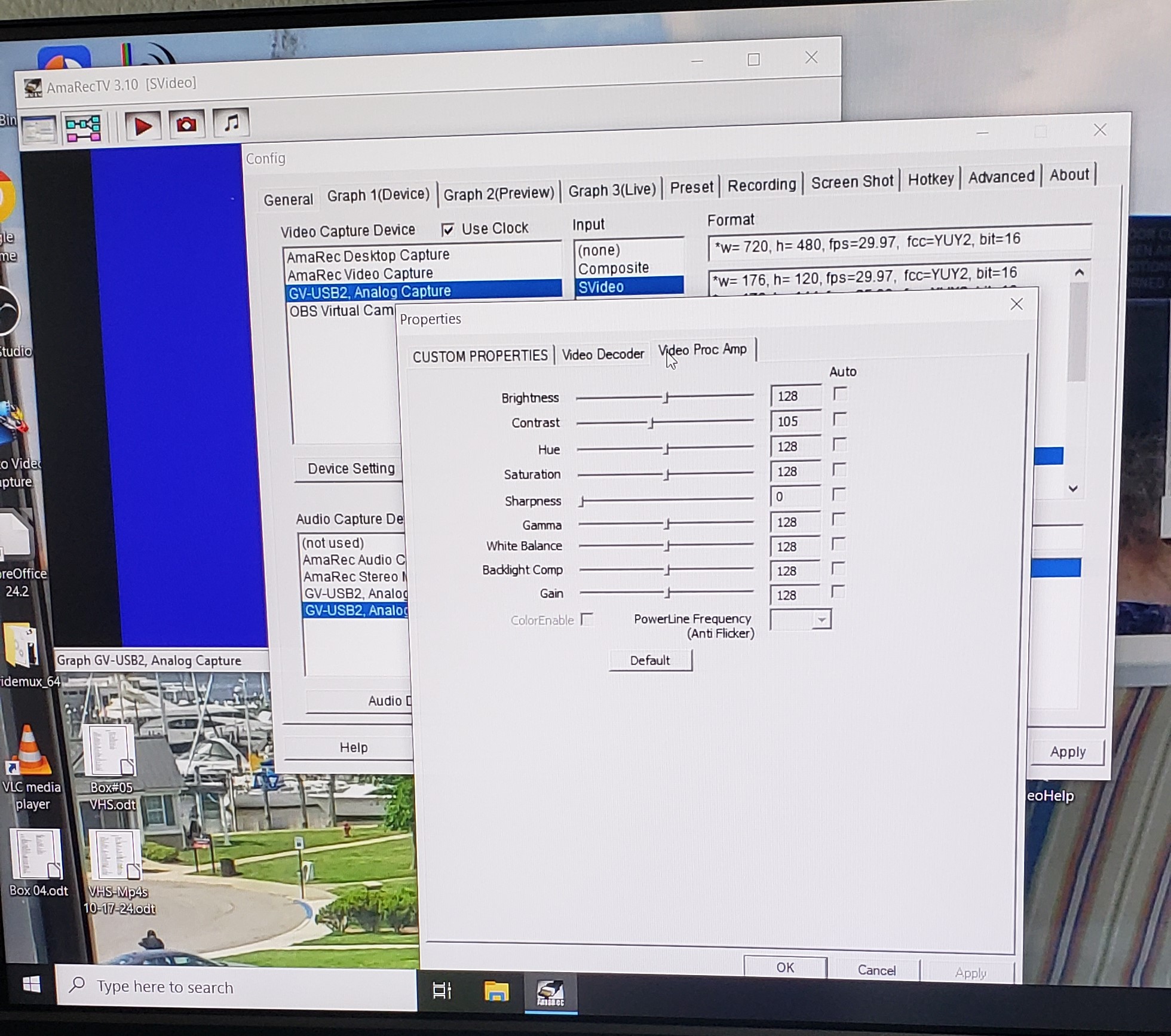1171x1036 pixels.
Task: Take a screenshot with the camera icon
Action: pos(186,124)
